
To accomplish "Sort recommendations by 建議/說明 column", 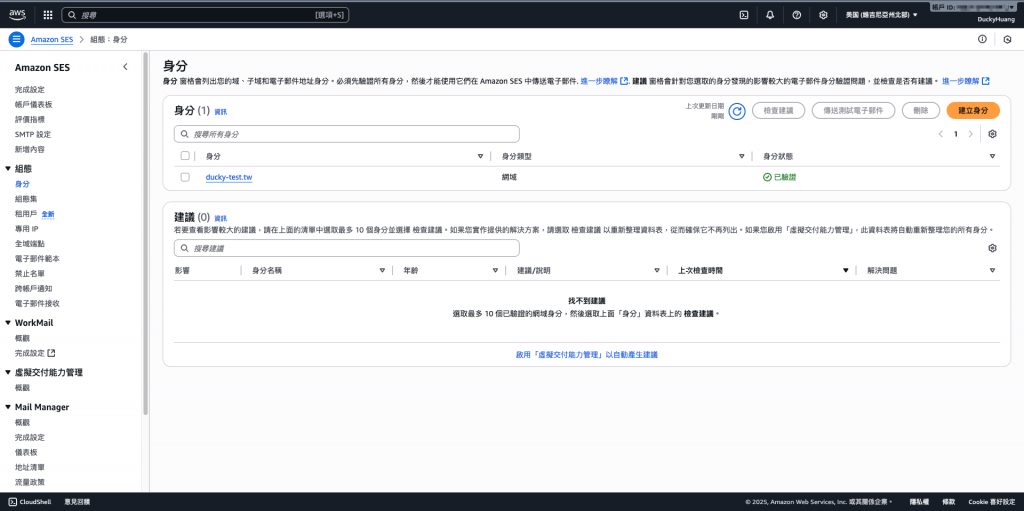I will pos(657,270).
